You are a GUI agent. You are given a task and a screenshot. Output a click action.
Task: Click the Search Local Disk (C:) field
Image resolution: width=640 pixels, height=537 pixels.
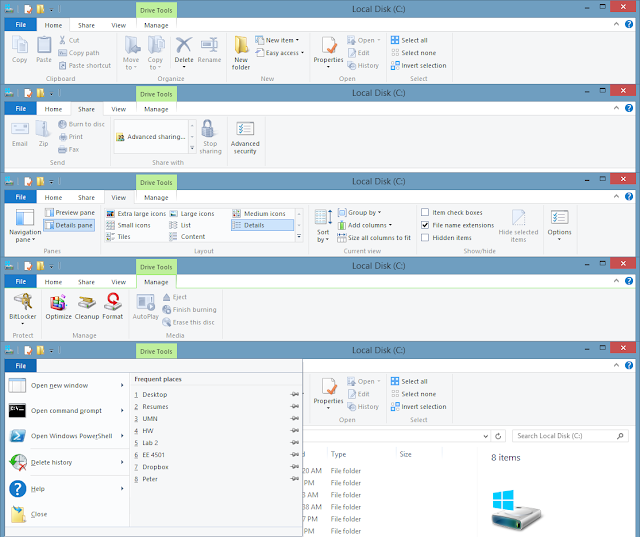pyautogui.click(x=570, y=436)
